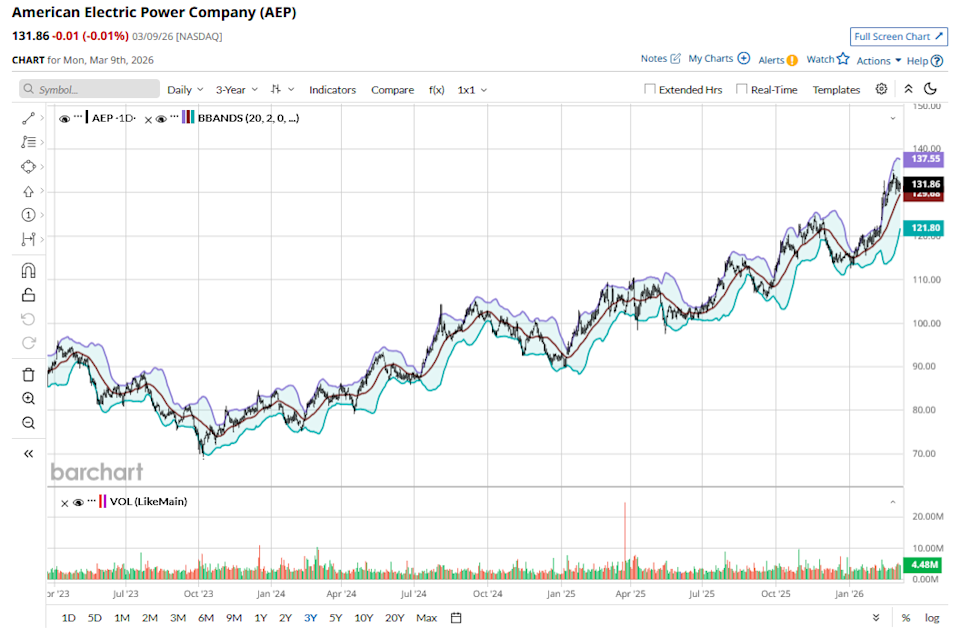960x637 pixels.
Task: Enable the Extended Hrs checkbox
Action: click(x=649, y=89)
